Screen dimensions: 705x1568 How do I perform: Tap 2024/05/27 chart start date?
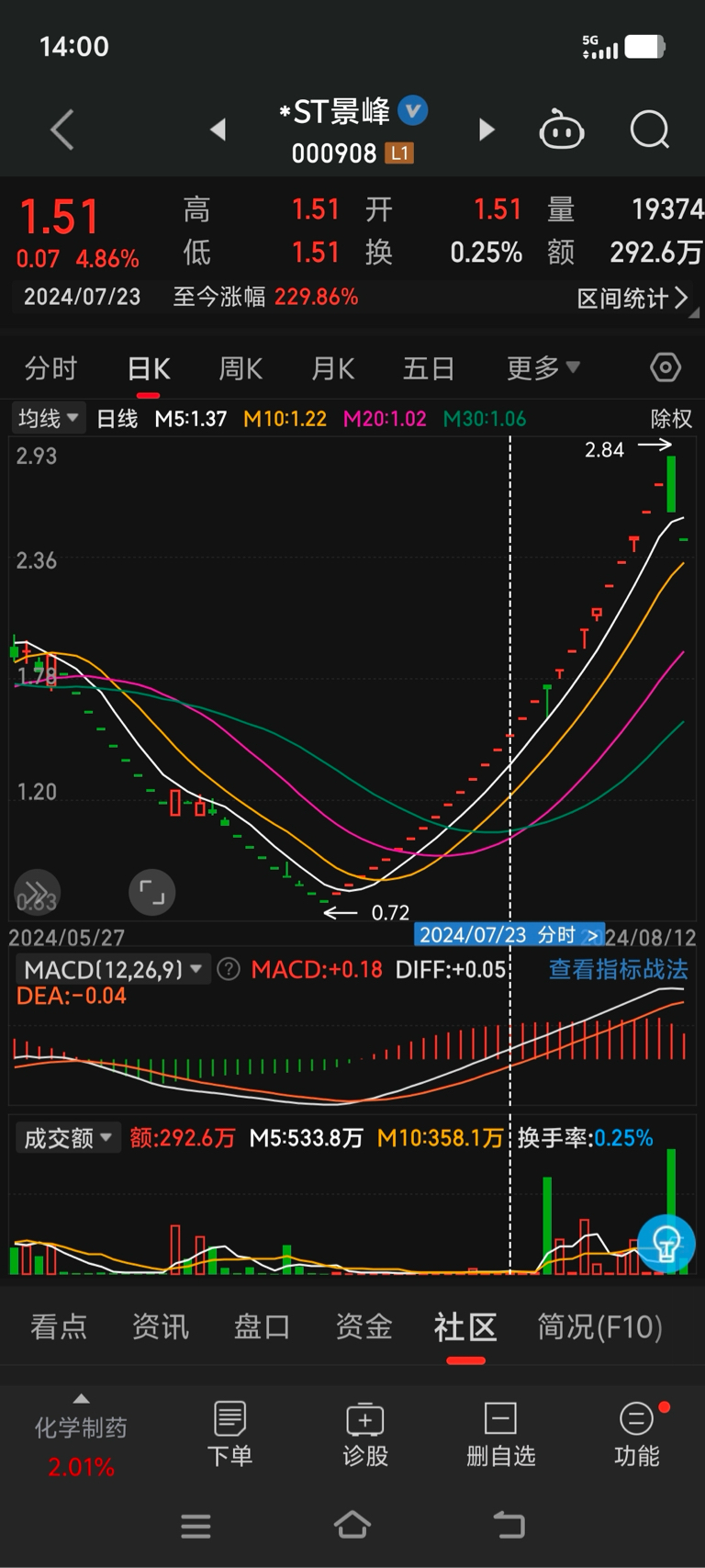[x=66, y=937]
